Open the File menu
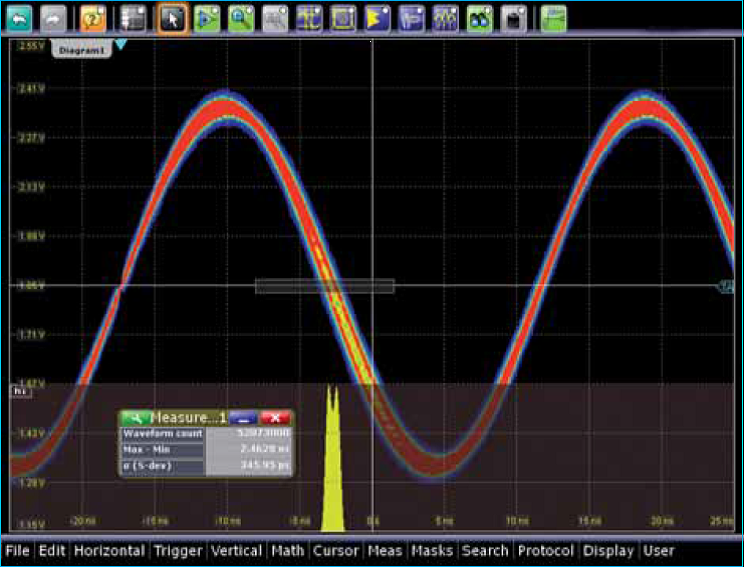Viewport: 744px width, 567px height. [17, 550]
